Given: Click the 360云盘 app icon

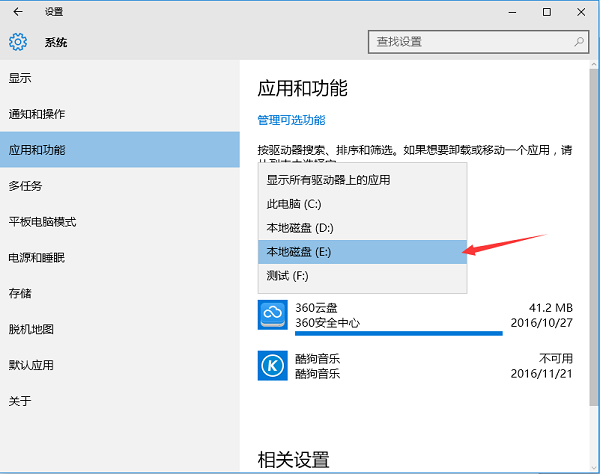Looking at the screenshot, I should [273, 315].
